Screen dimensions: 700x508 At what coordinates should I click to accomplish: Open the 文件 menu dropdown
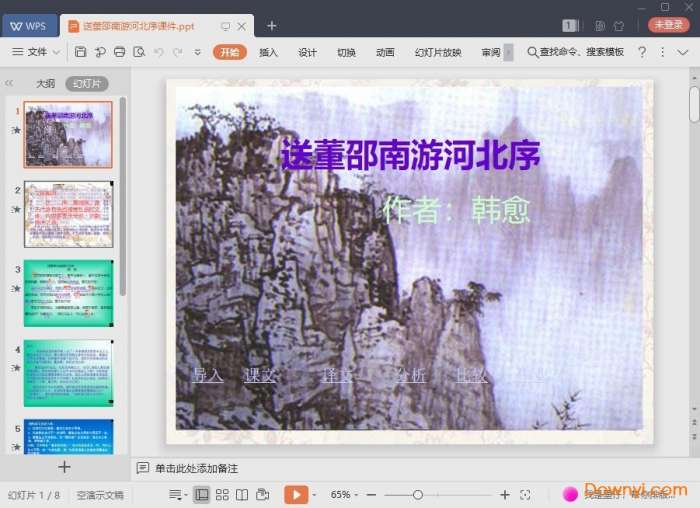[x=36, y=52]
